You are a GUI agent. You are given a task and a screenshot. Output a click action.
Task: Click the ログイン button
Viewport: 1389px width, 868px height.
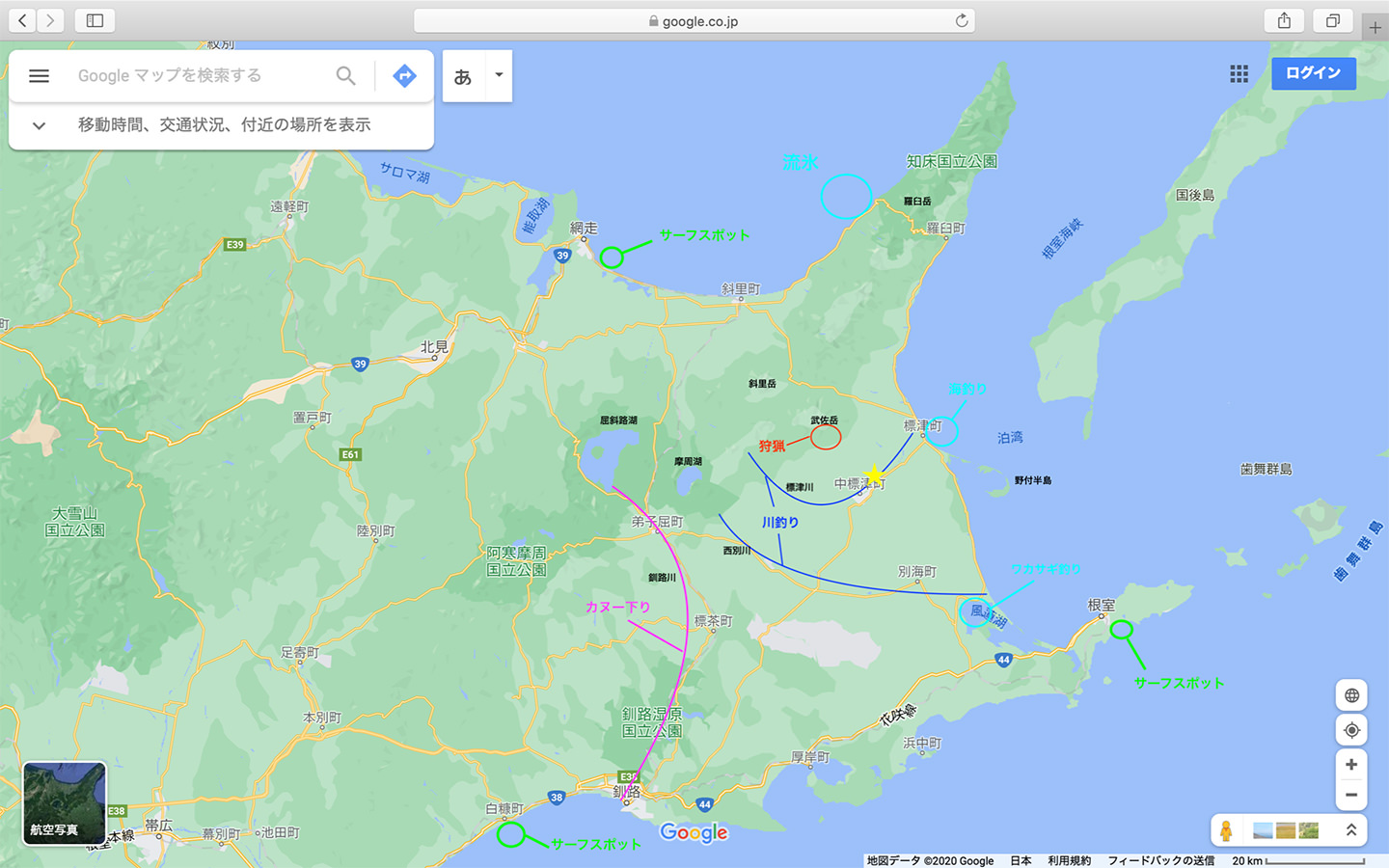pyautogui.click(x=1313, y=73)
